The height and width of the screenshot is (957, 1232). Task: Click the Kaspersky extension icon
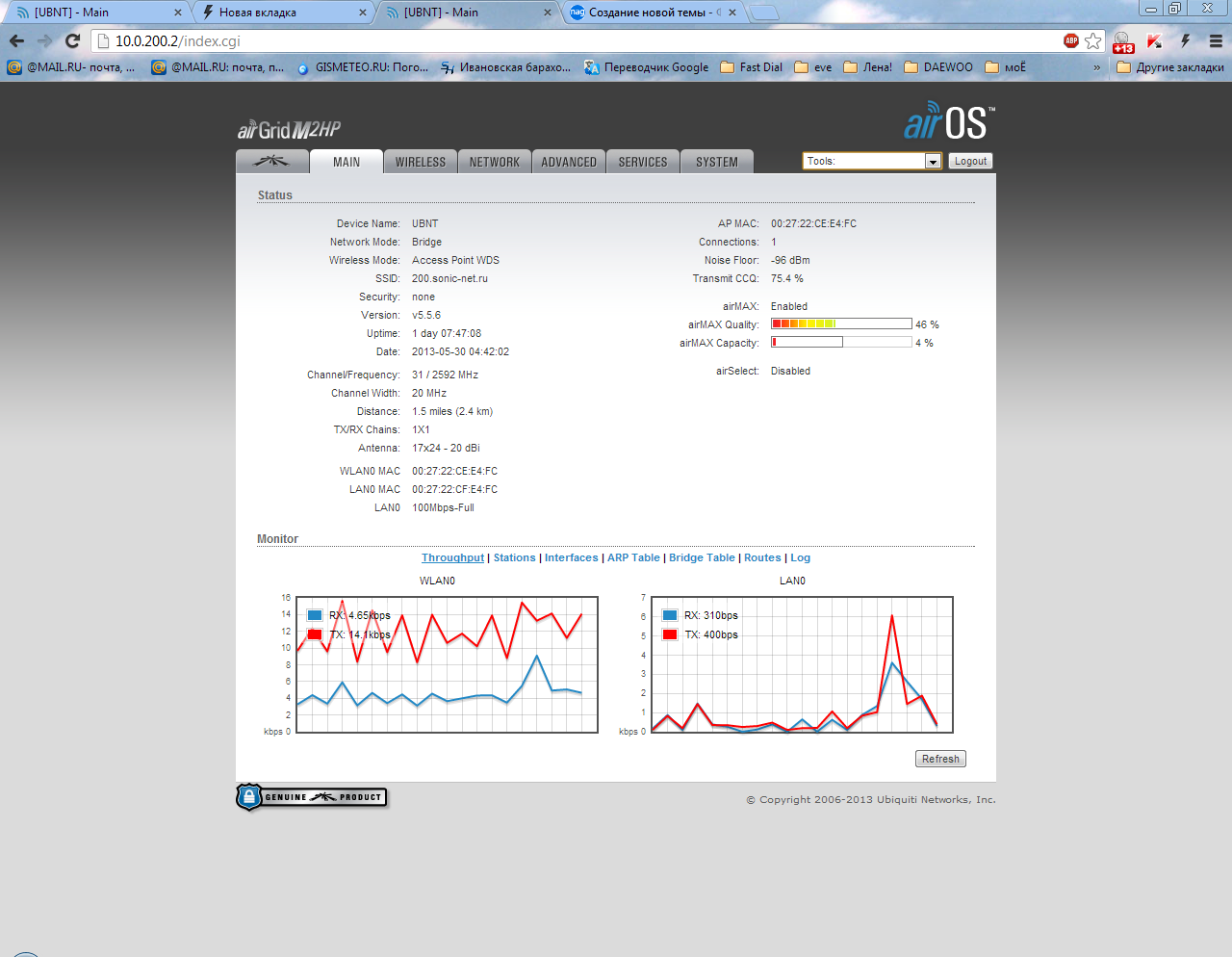[1154, 40]
